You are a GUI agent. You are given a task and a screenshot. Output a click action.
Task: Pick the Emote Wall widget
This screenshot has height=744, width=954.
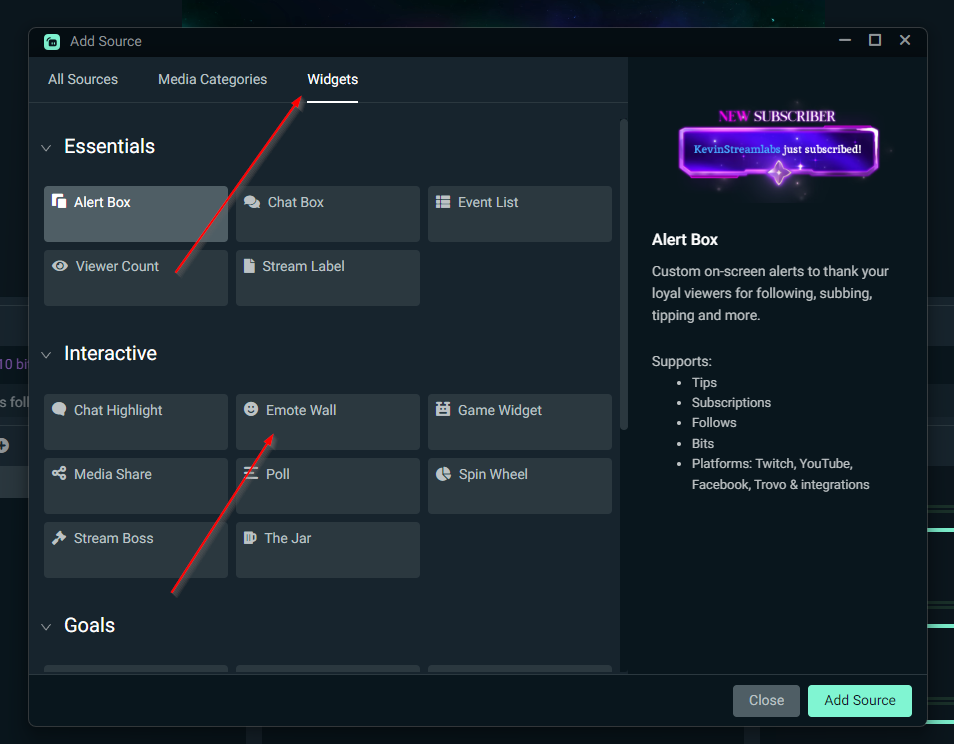[x=327, y=422]
